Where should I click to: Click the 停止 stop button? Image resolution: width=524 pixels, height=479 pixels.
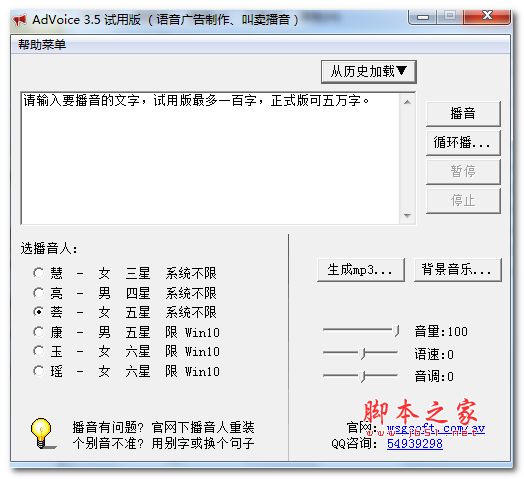pos(463,201)
